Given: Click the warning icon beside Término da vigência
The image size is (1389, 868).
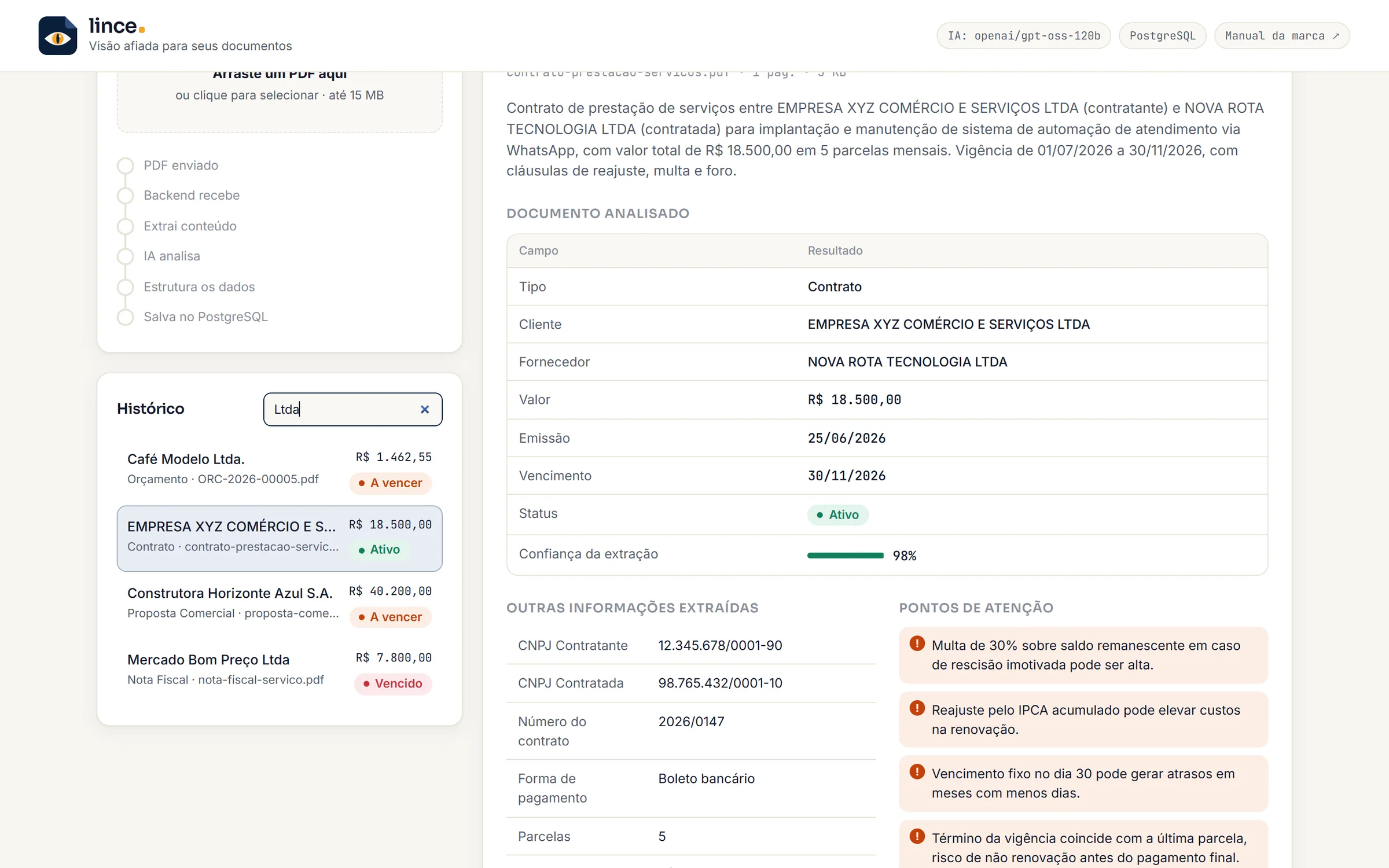Looking at the screenshot, I should [917, 836].
